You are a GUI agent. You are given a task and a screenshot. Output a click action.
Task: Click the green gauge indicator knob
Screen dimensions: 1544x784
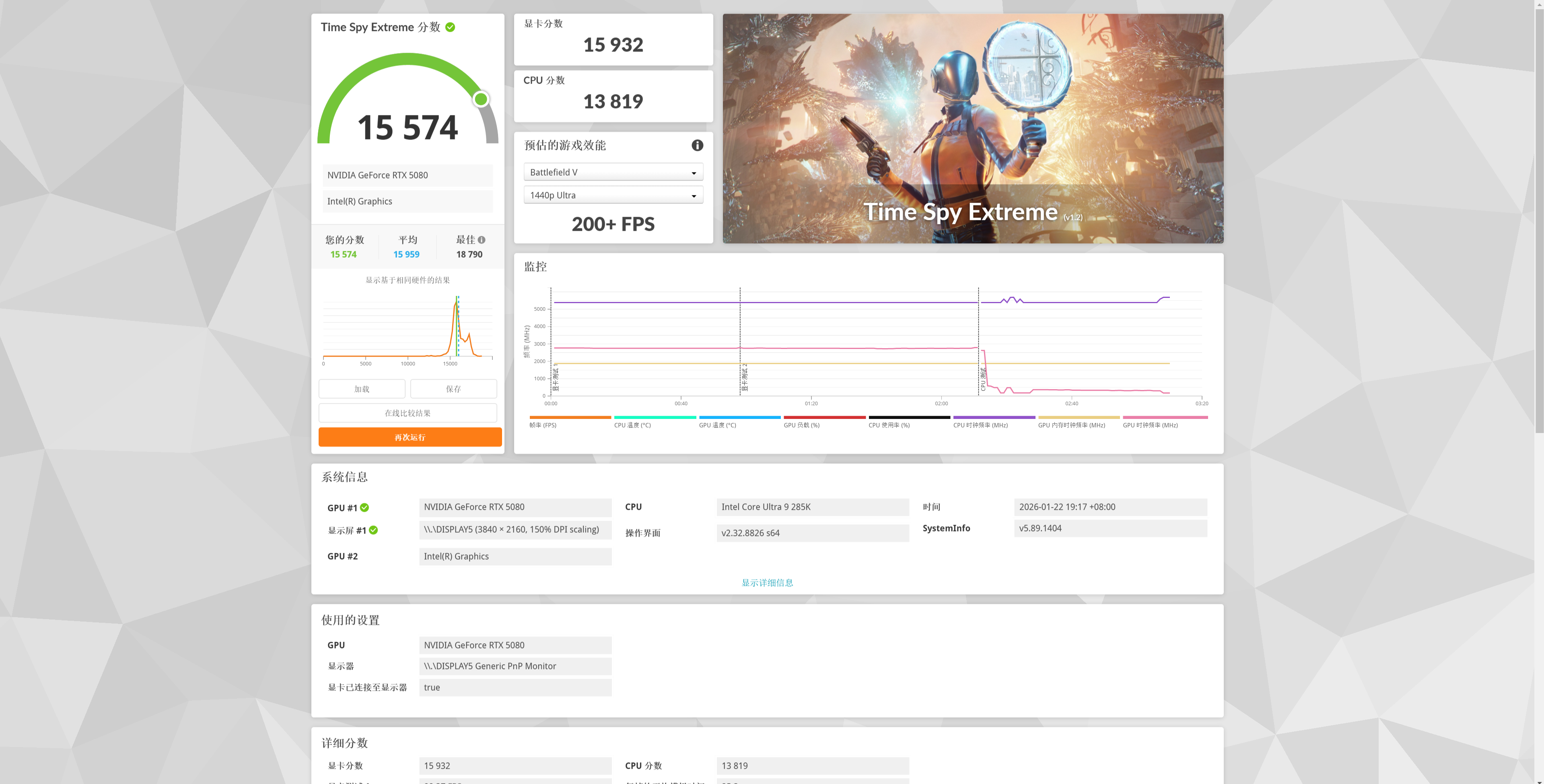pyautogui.click(x=481, y=99)
